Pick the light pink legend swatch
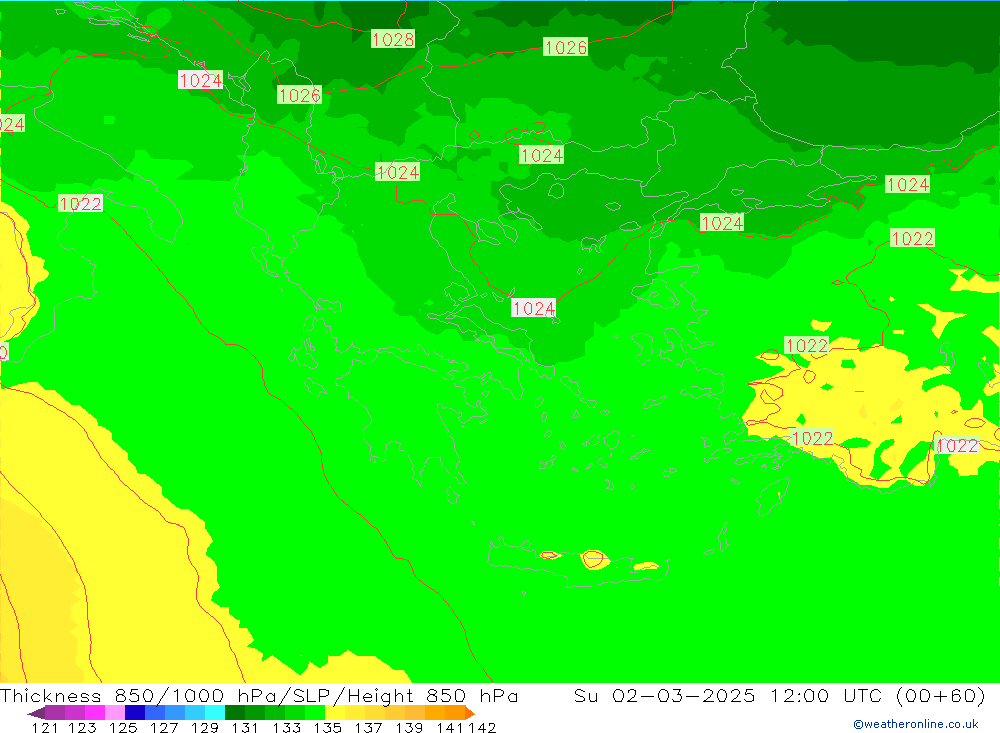Image resolution: width=1000 pixels, height=733 pixels. [115, 713]
